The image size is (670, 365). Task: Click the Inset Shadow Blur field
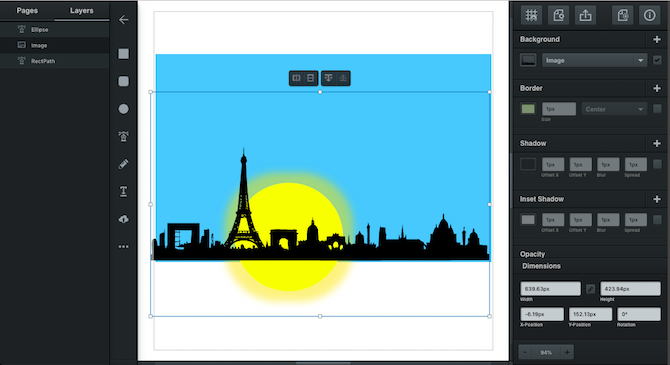608,220
